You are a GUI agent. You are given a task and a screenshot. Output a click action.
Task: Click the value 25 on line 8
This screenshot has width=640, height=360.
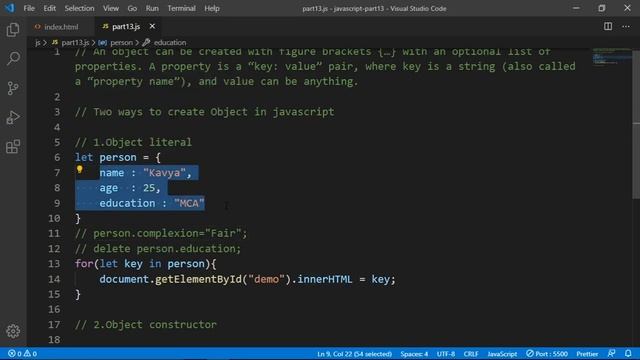pos(149,188)
